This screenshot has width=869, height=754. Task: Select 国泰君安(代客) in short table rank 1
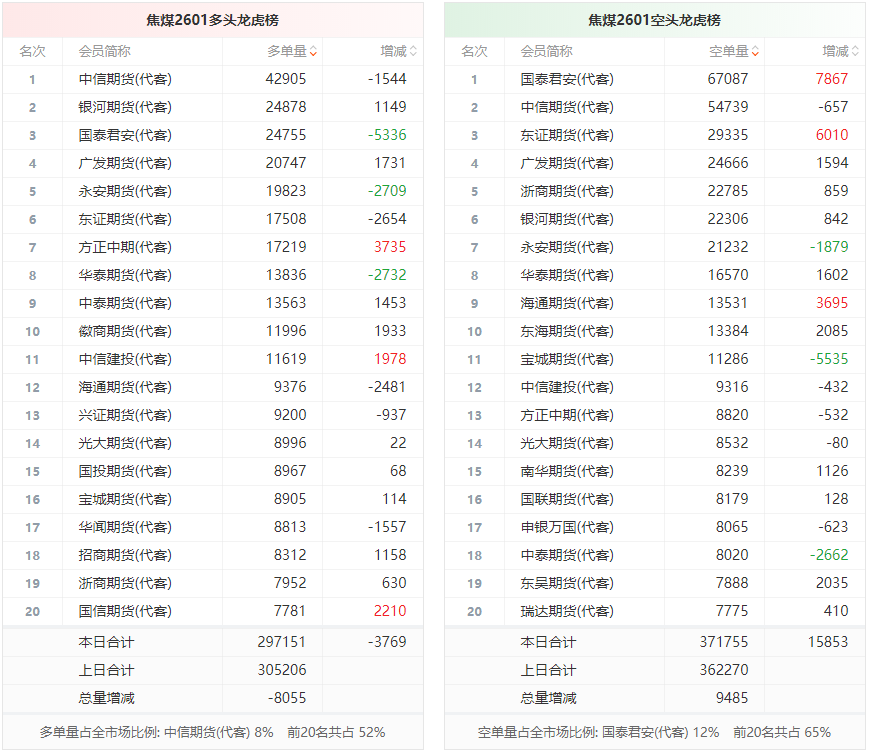[567, 79]
